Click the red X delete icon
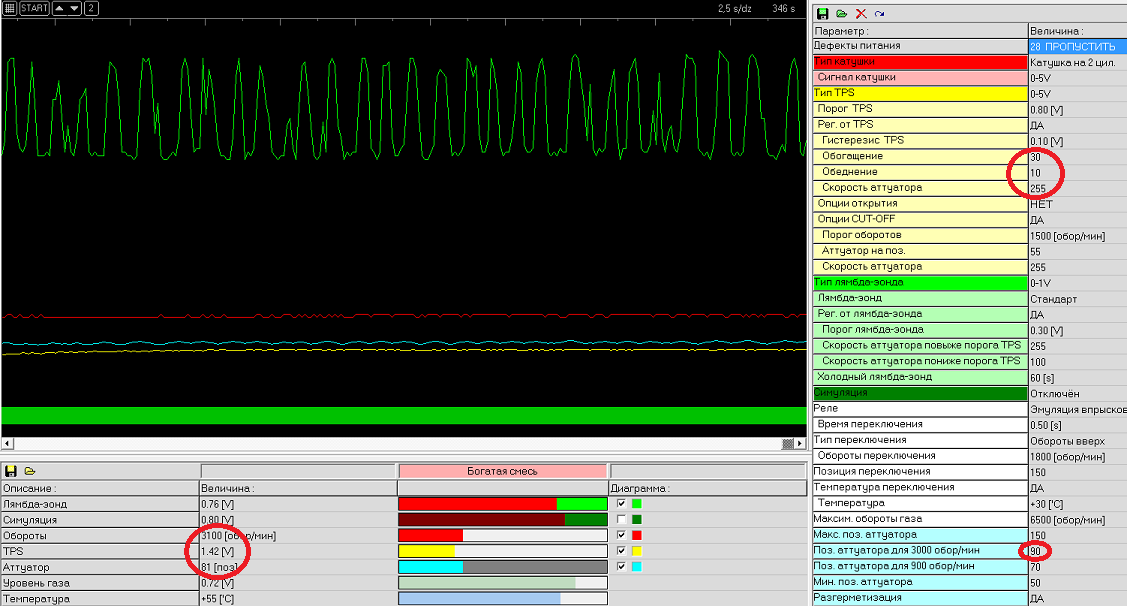 pyautogui.click(x=861, y=14)
